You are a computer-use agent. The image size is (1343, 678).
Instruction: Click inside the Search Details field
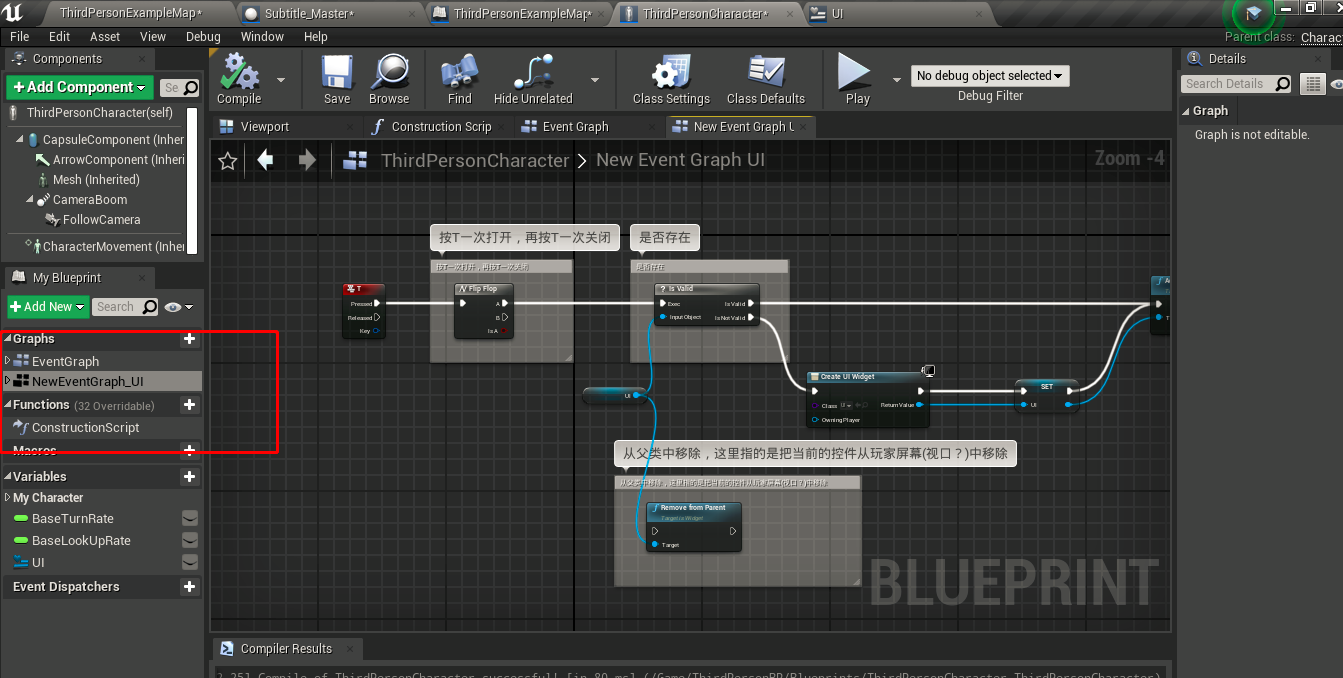click(x=1235, y=83)
